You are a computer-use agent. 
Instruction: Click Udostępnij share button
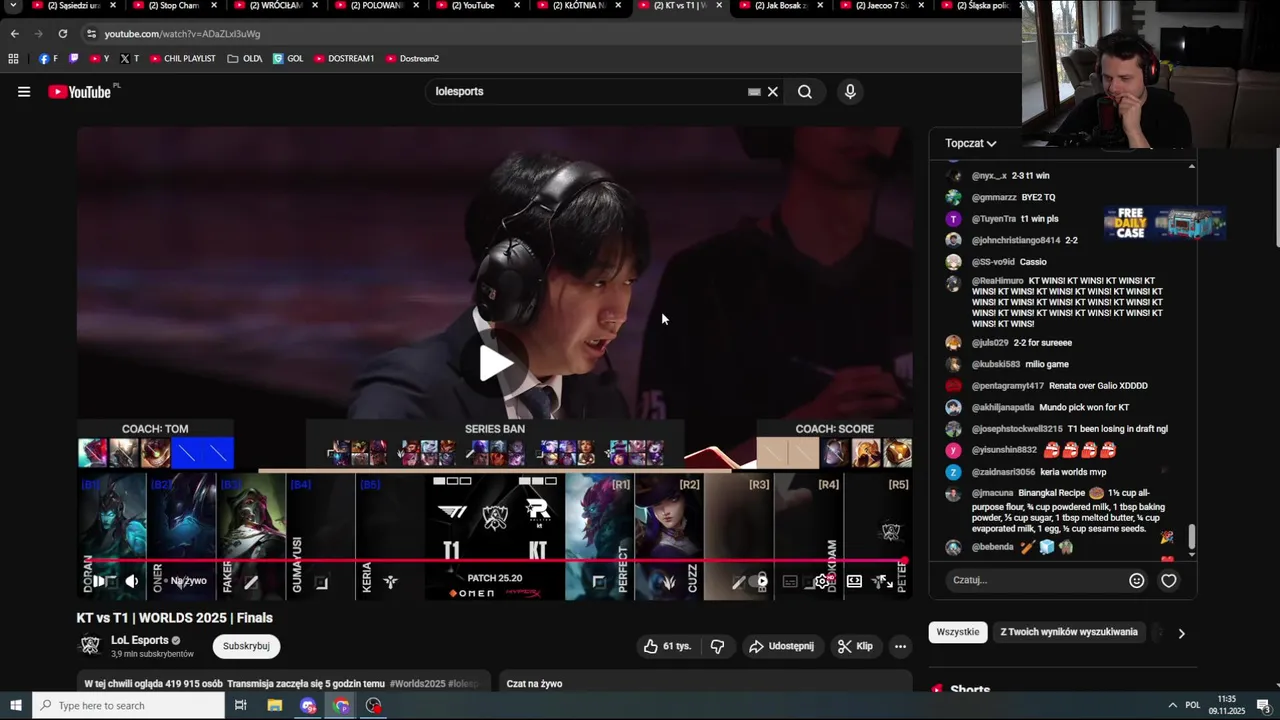(781, 646)
